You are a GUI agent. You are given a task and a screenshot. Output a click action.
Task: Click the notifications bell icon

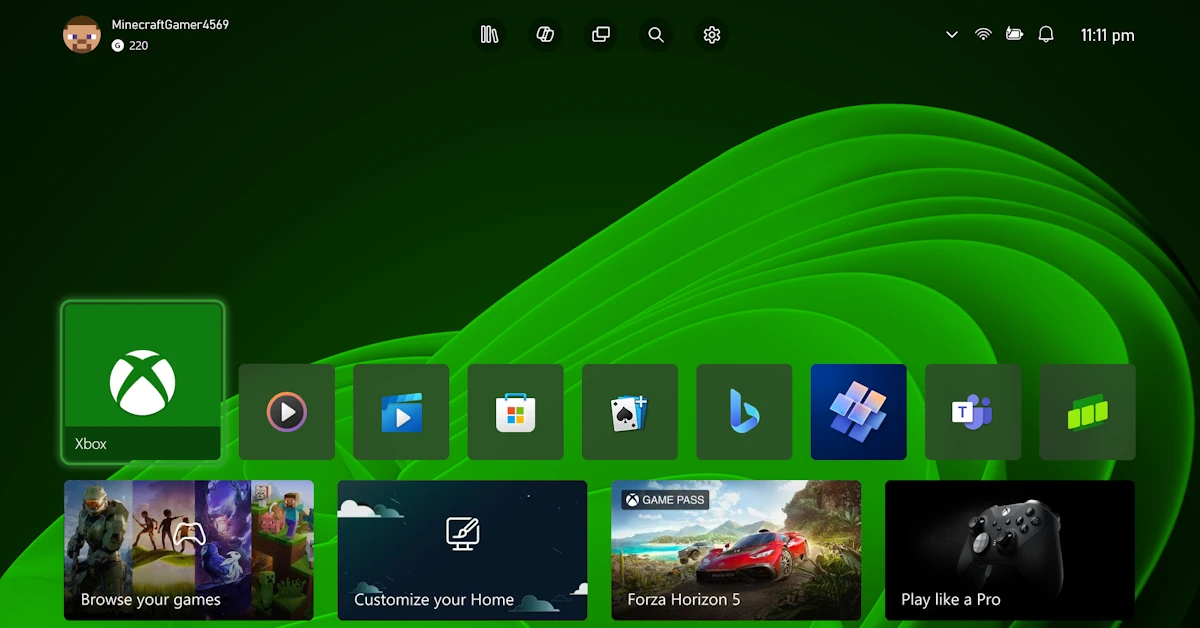(1046, 34)
